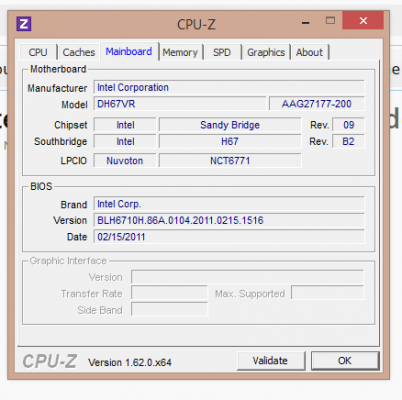Select the Sandy Bridge chipset field
Screen dimensions: 402x400
pyautogui.click(x=230, y=125)
